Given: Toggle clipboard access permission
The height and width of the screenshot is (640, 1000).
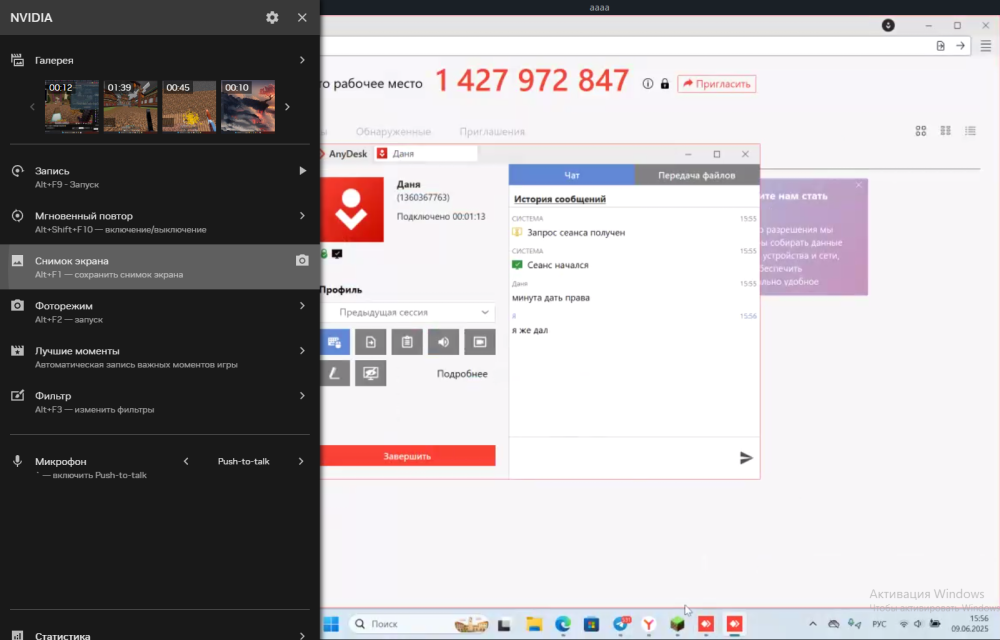Looking at the screenshot, I should coord(407,342).
